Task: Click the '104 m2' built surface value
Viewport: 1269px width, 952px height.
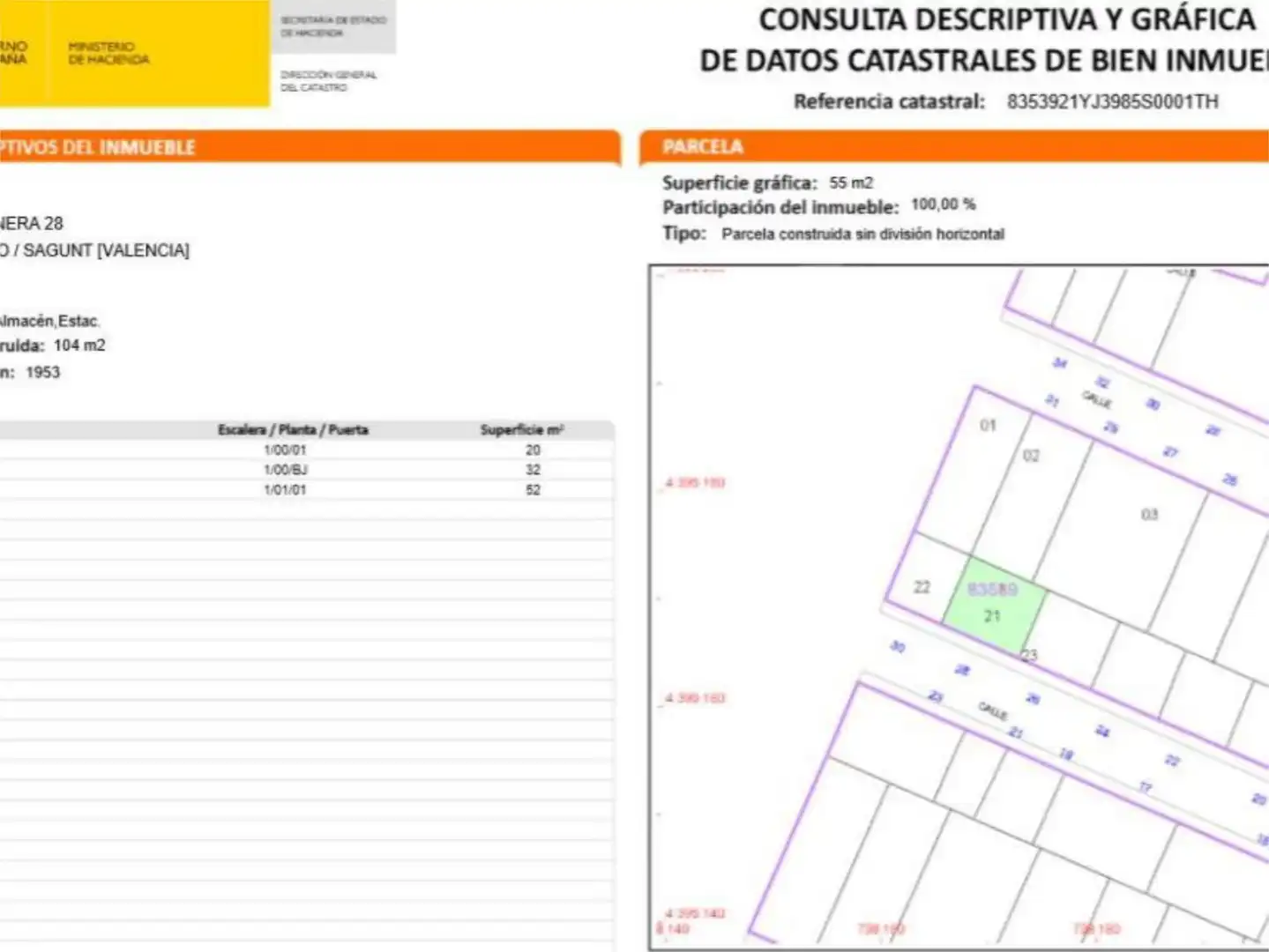Action: pyautogui.click(x=79, y=346)
